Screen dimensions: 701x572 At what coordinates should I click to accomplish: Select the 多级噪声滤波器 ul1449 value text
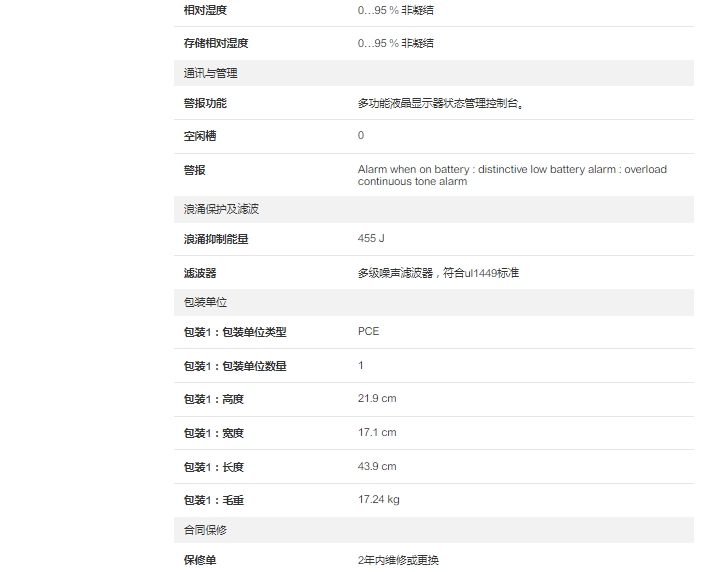point(438,273)
